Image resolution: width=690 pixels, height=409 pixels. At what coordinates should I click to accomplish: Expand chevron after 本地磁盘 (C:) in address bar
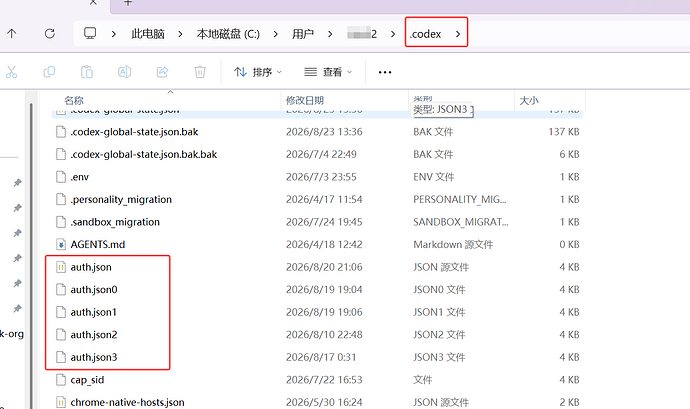coord(275,34)
